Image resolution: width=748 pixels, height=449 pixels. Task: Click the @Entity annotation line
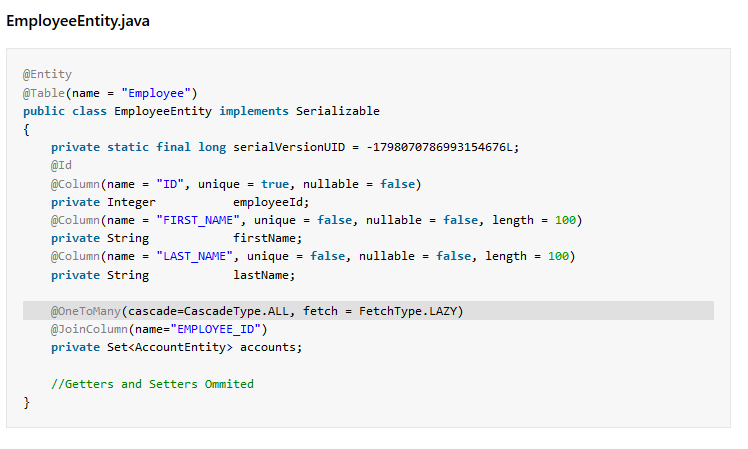(47, 74)
